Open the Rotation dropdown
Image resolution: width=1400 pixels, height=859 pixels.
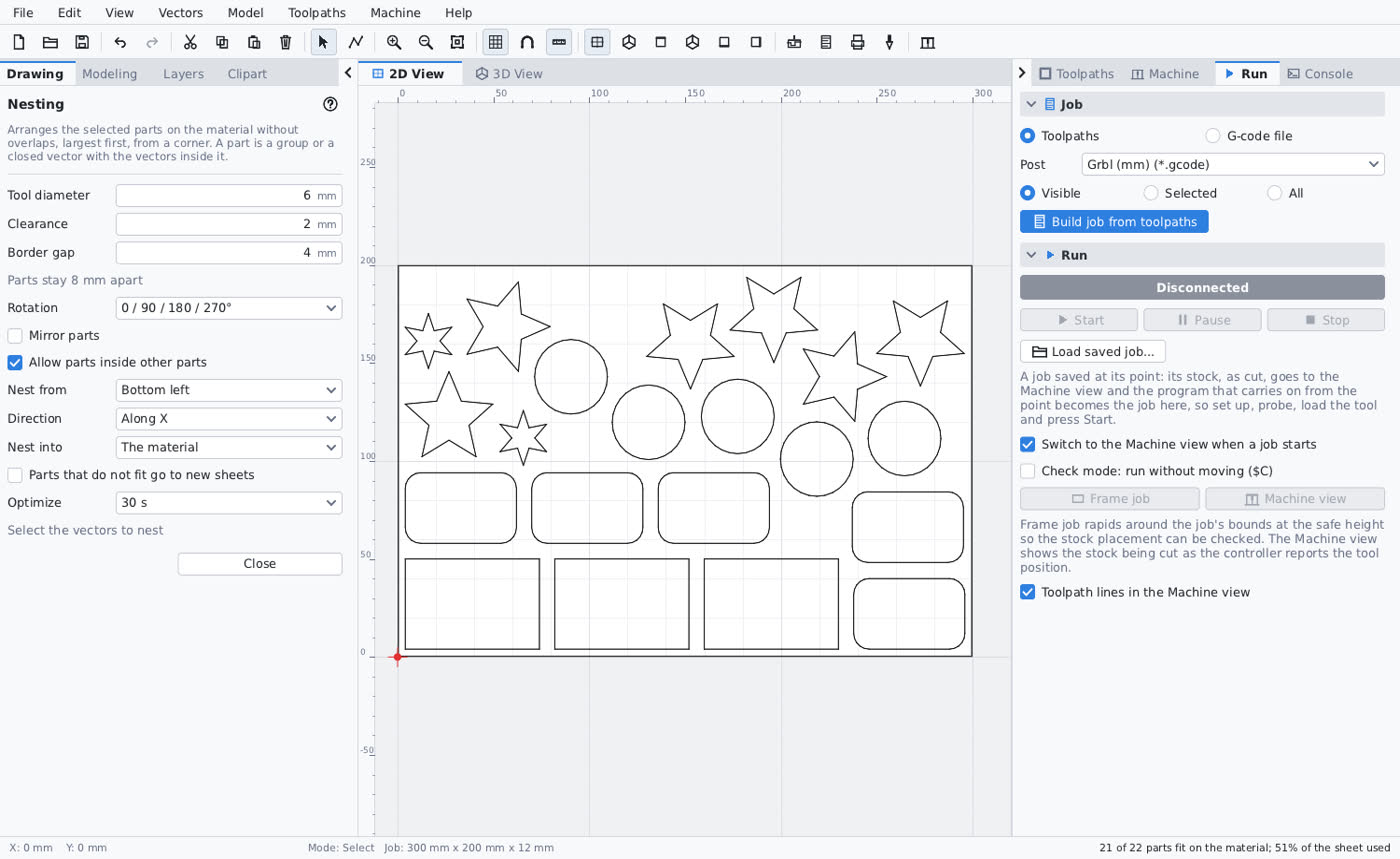tap(229, 308)
